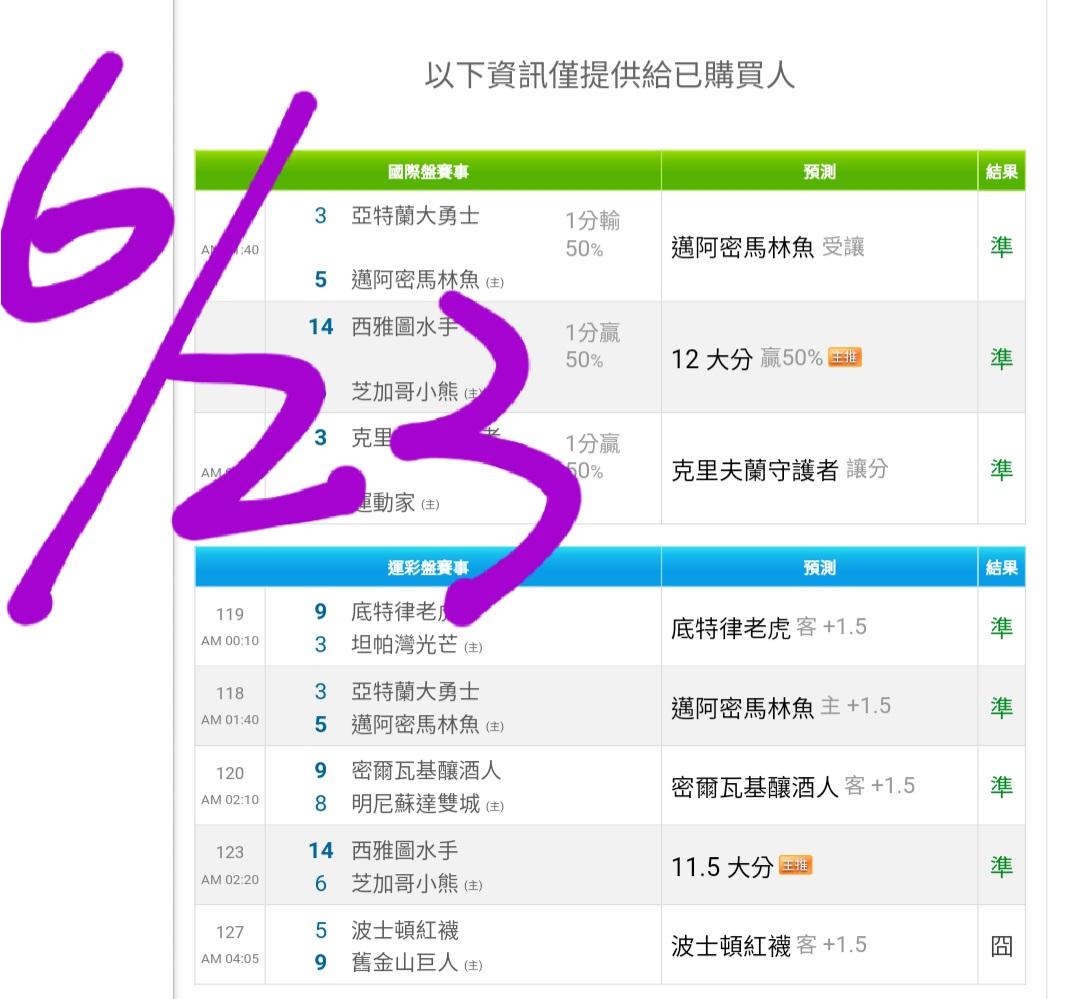Click the 主推 badge beside 11.5 大分

point(796,865)
